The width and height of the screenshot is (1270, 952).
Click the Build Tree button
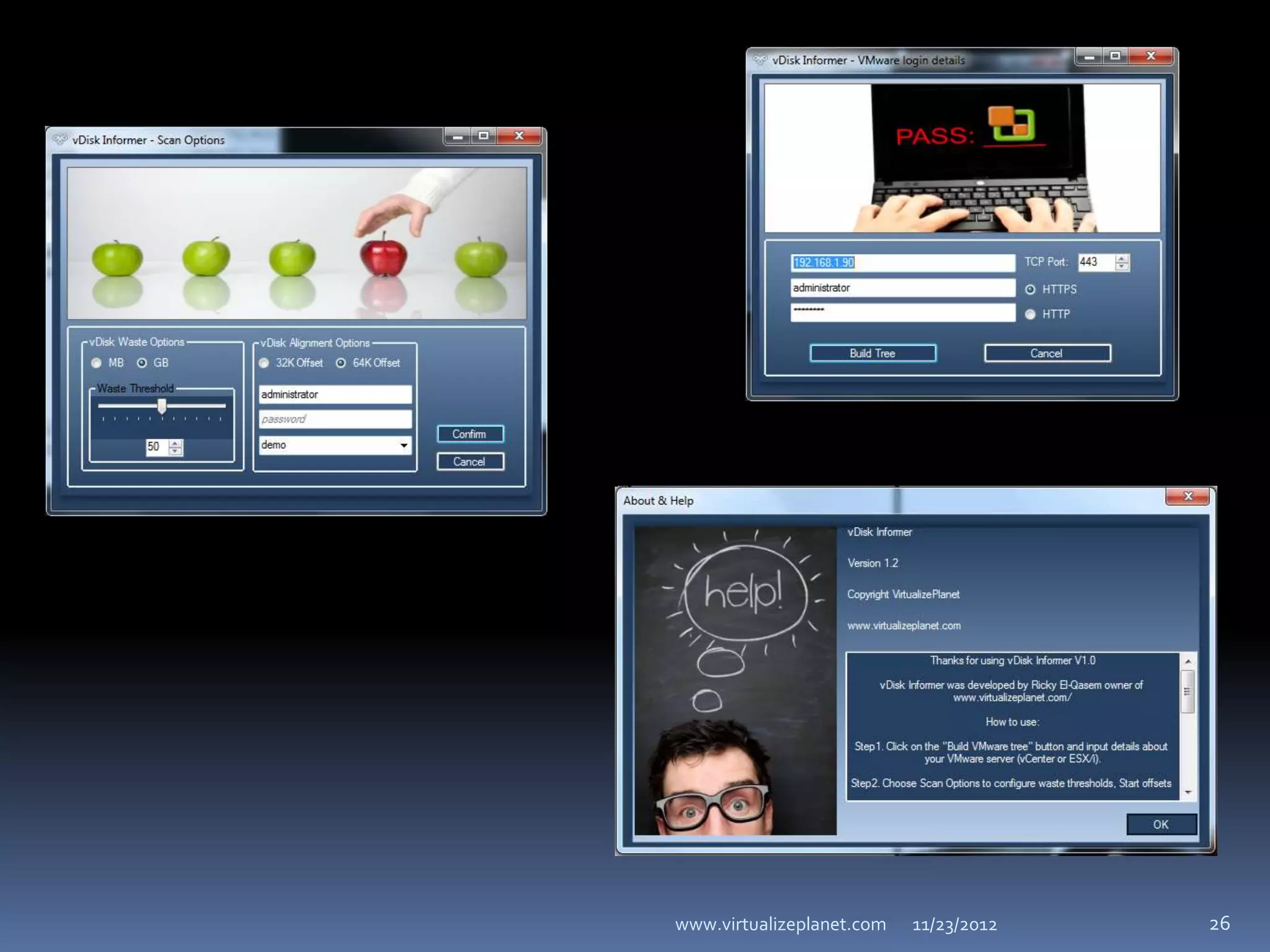[x=873, y=353]
